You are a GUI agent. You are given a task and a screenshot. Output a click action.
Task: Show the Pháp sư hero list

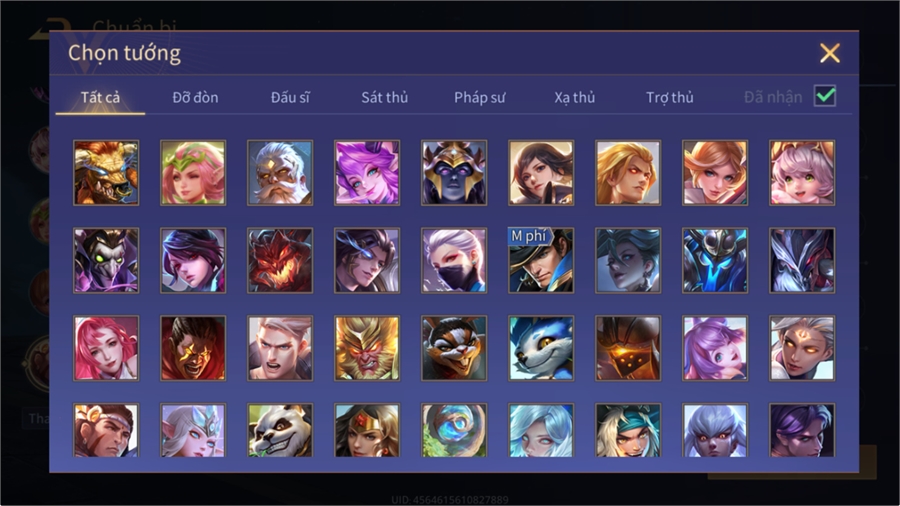coord(479,98)
